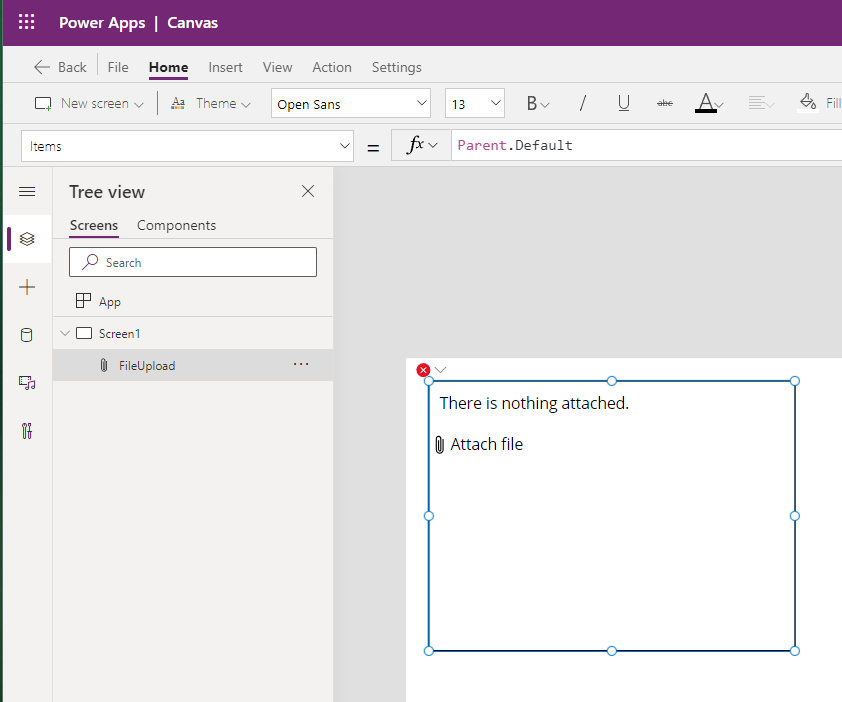The width and height of the screenshot is (842, 702).
Task: Click the Advanced tools icon in the sidebar
Action: point(27,431)
